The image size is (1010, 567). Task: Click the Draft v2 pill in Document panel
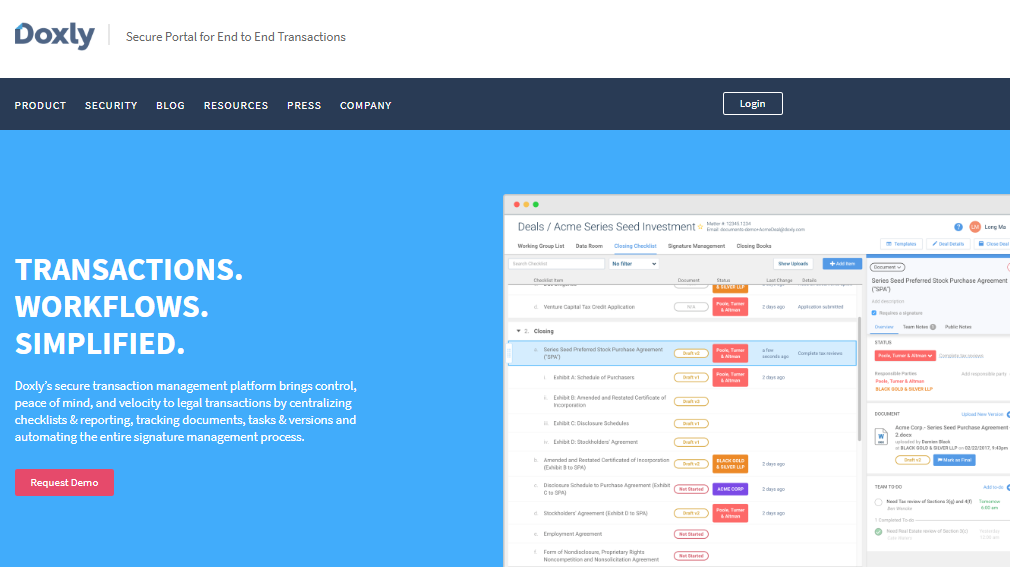click(912, 460)
